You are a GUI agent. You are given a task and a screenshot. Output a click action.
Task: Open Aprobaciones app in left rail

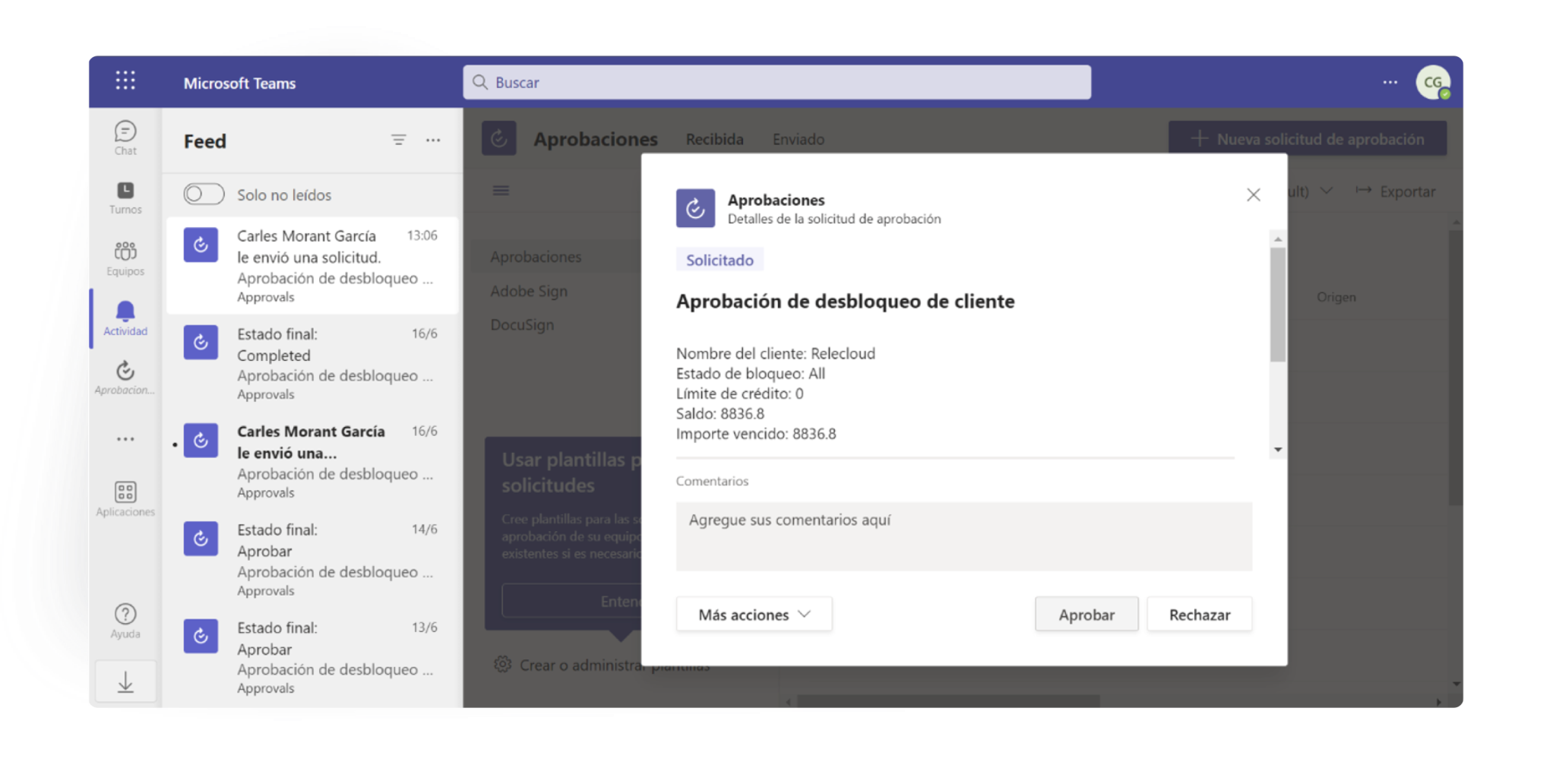[x=125, y=377]
